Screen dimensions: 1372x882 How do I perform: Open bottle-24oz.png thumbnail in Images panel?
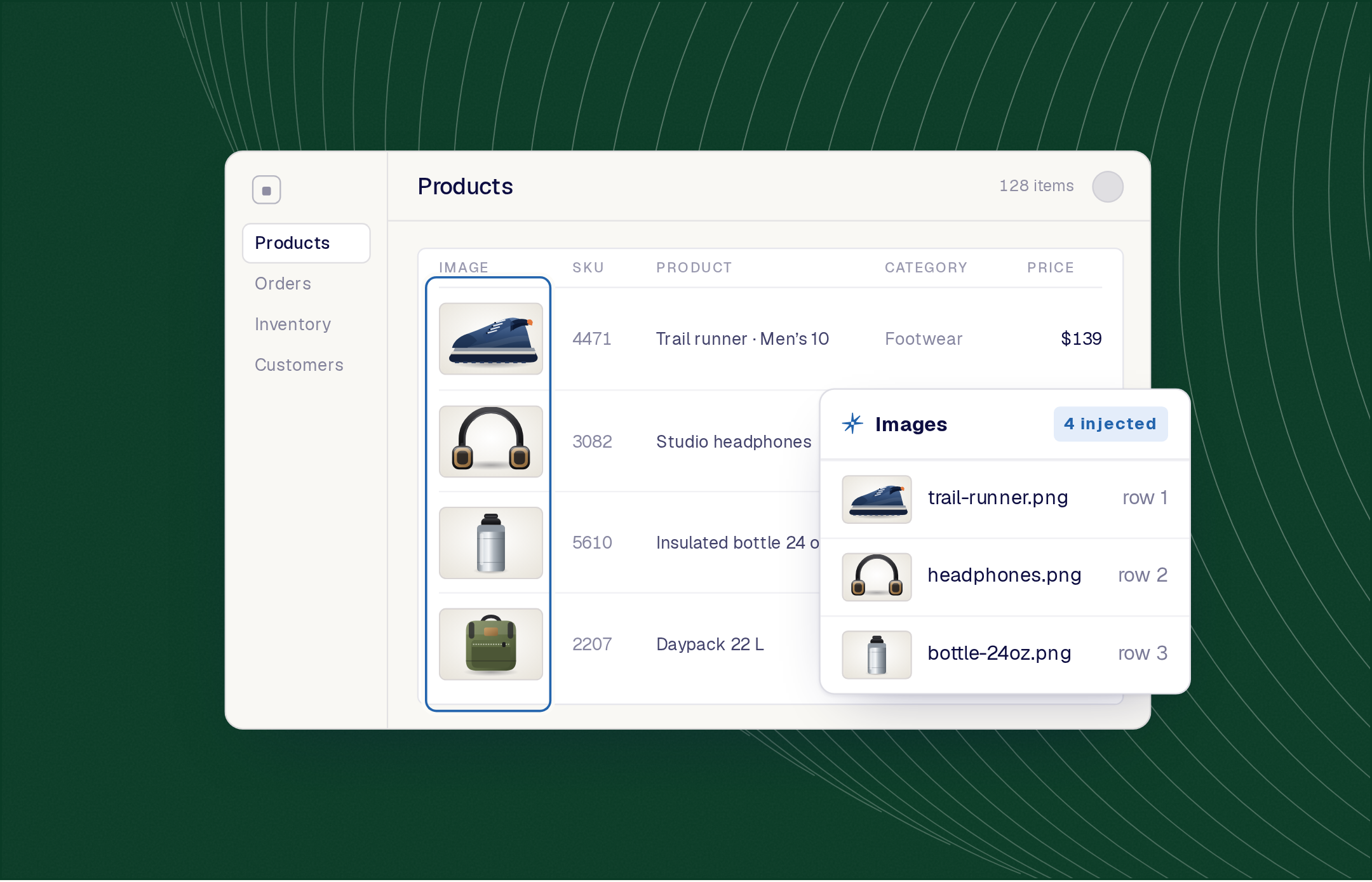[x=877, y=655]
